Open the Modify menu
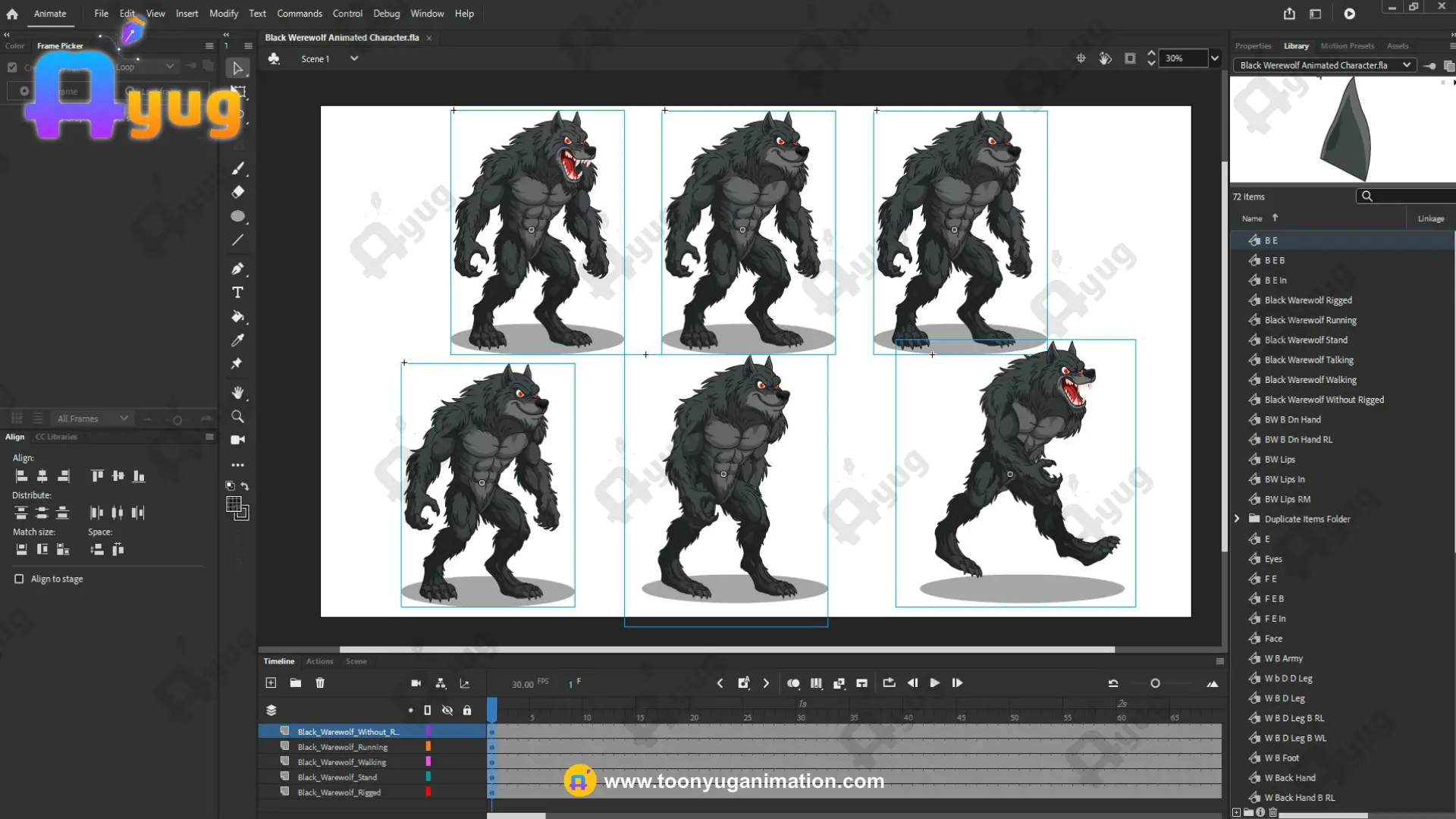This screenshot has height=819, width=1456. (x=223, y=14)
